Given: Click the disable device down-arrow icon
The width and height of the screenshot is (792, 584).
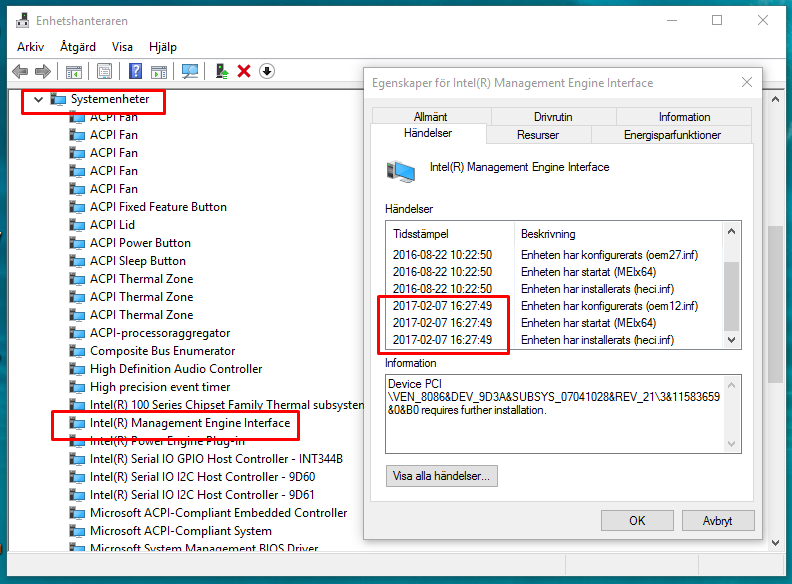Looking at the screenshot, I should [267, 71].
